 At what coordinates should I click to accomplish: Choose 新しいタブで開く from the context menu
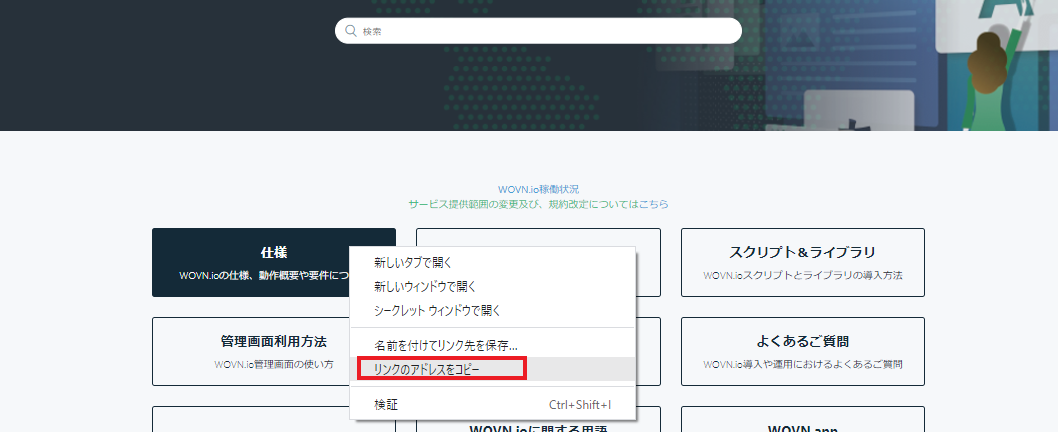(x=413, y=263)
